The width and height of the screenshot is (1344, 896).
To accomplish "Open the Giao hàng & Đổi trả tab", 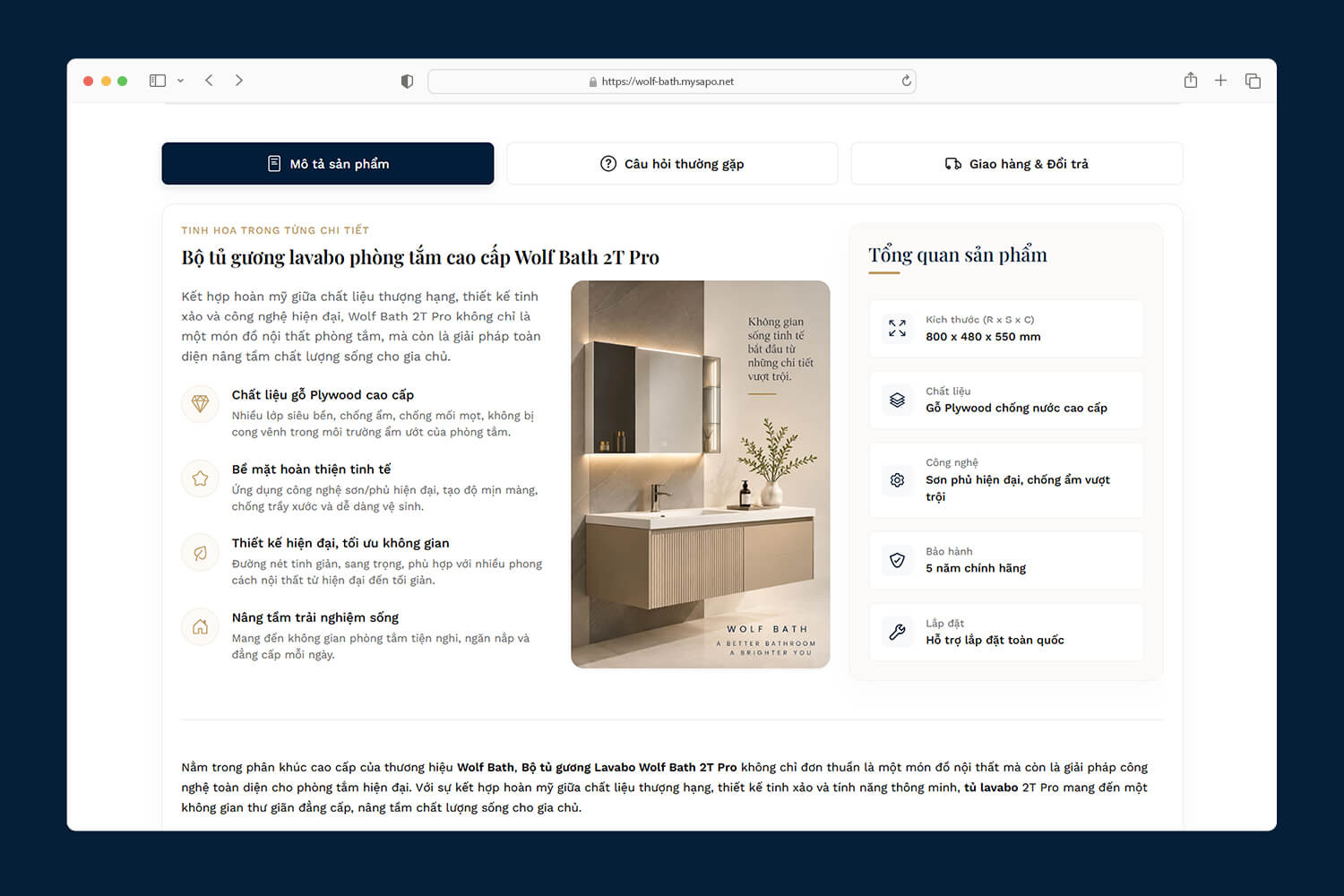I will click(1017, 164).
